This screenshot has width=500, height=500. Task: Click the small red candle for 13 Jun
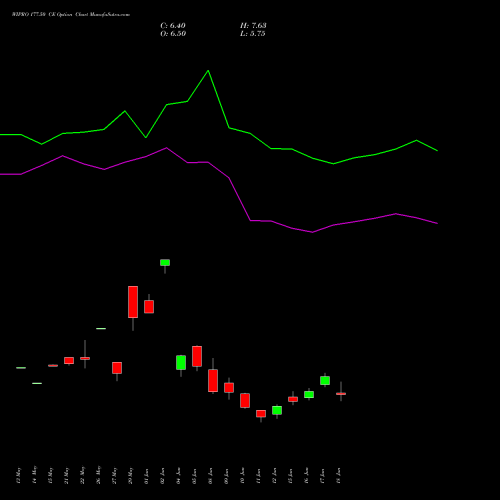293,399
